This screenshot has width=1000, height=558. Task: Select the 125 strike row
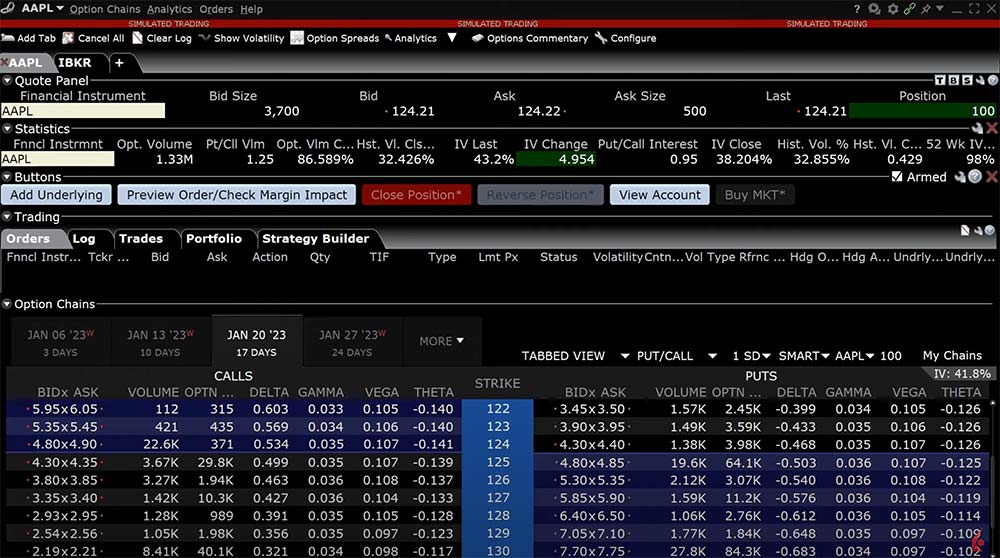pyautogui.click(x=497, y=462)
